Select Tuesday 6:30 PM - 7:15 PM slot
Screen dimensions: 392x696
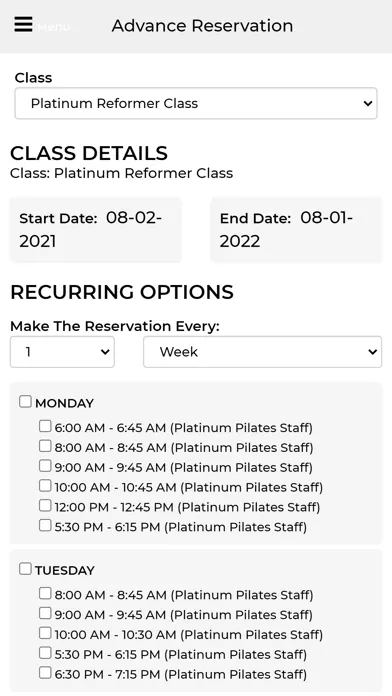tap(45, 673)
